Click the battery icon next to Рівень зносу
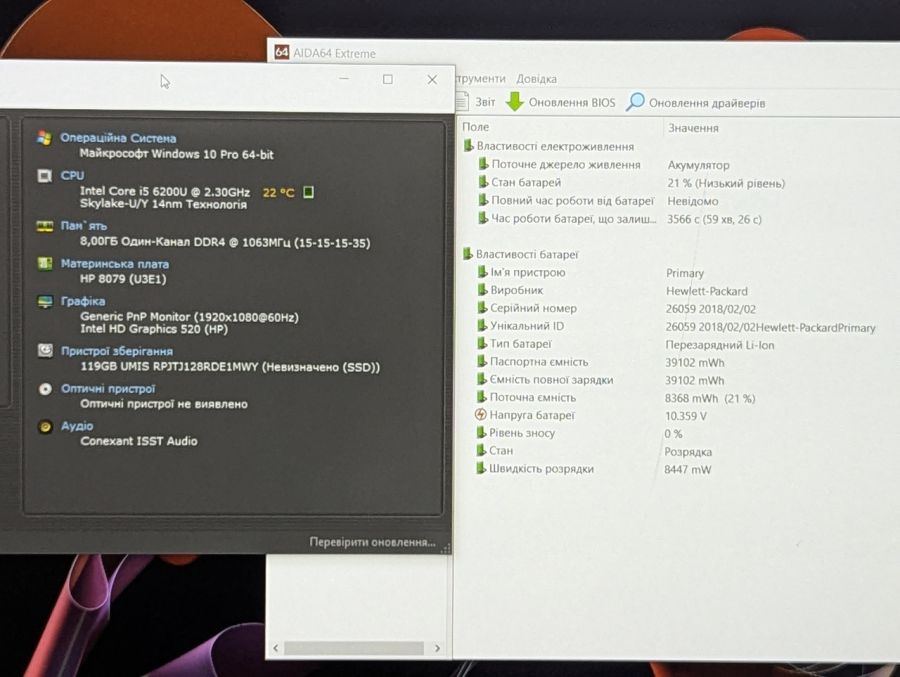This screenshot has height=677, width=900. point(482,432)
